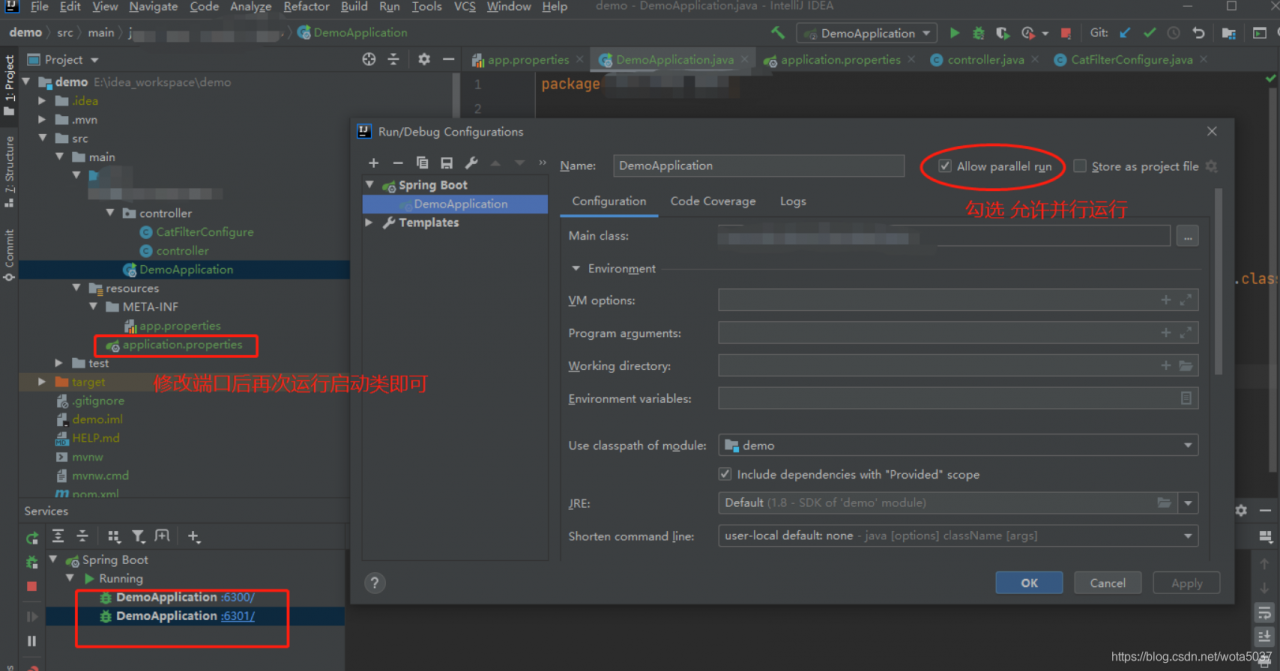
Task: Expand all in the Services toolbar
Action: (x=58, y=537)
